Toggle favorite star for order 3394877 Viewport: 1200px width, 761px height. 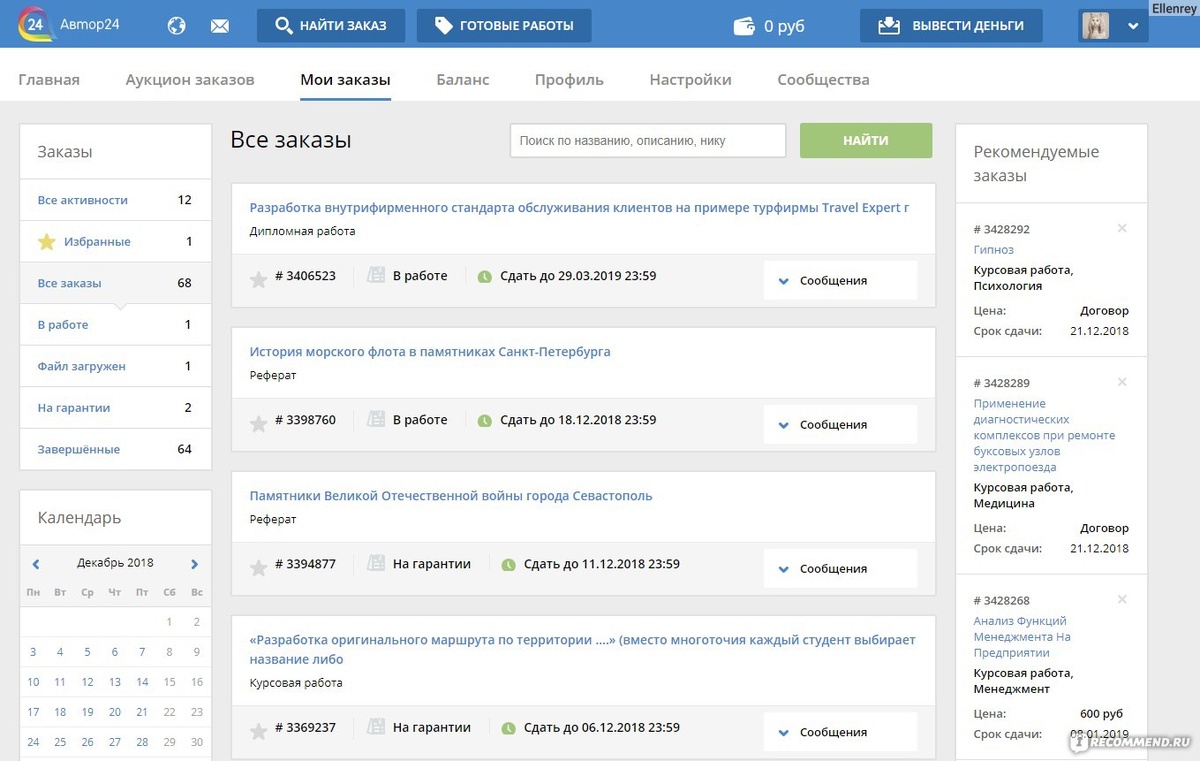pyautogui.click(x=258, y=568)
